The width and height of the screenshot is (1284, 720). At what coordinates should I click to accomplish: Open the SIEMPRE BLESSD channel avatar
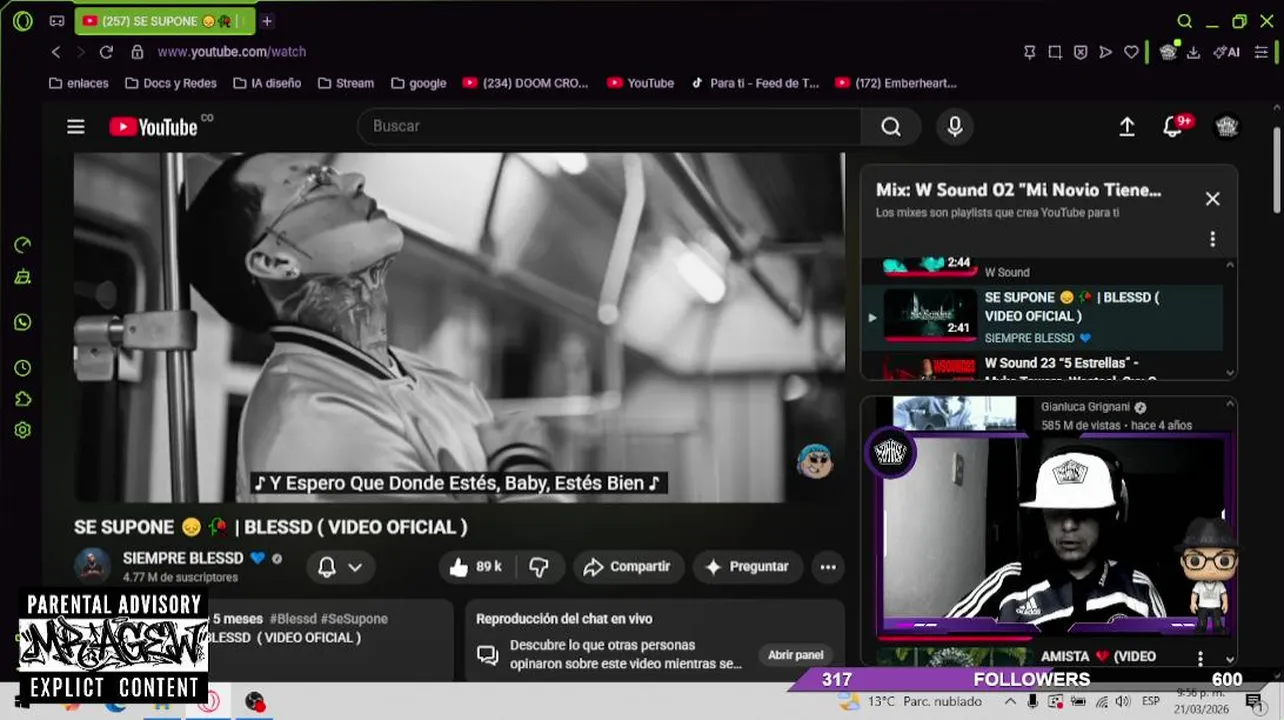(92, 566)
